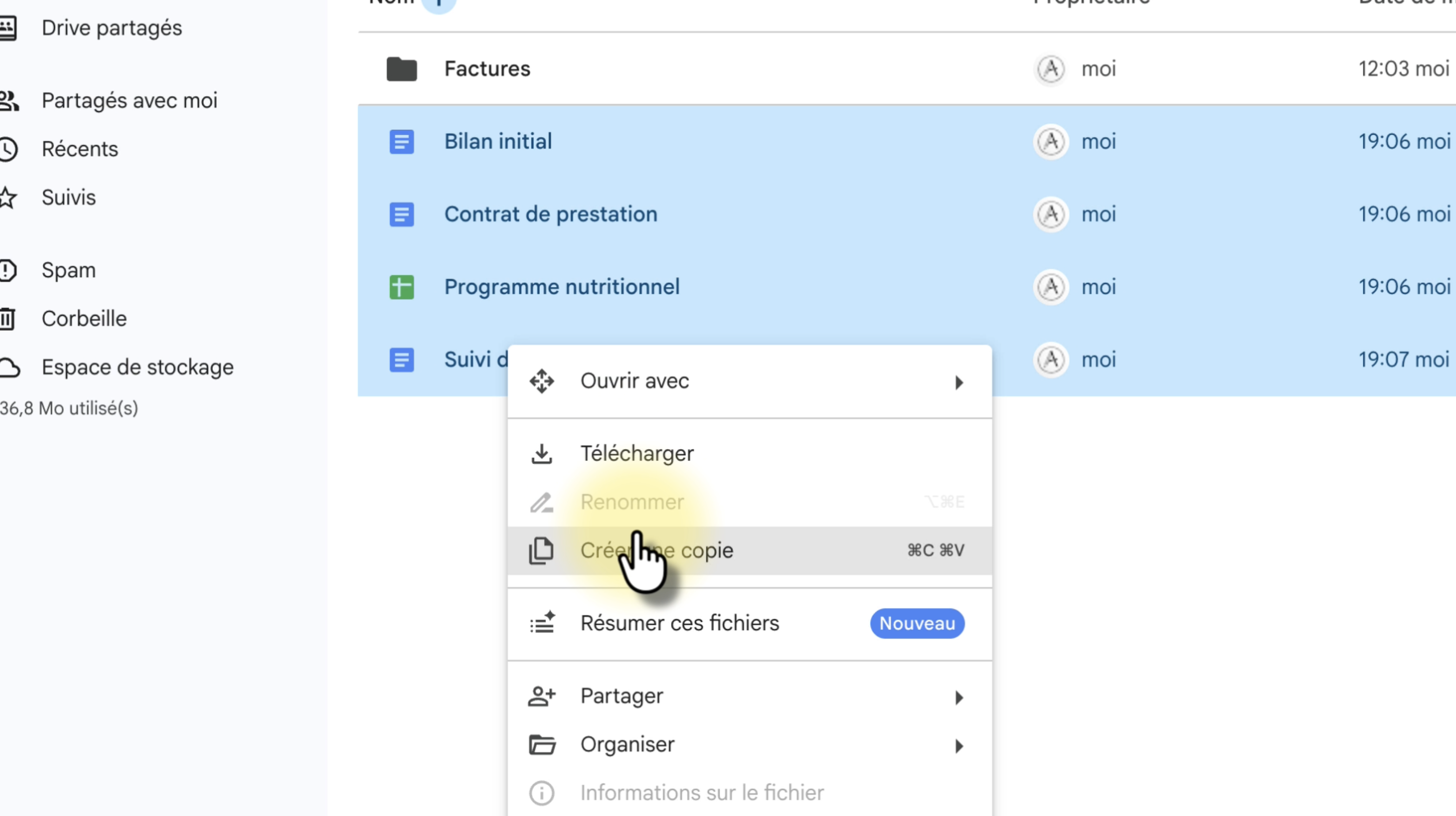
Task: Open Drive partagés in sidebar
Action: pyautogui.click(x=112, y=28)
